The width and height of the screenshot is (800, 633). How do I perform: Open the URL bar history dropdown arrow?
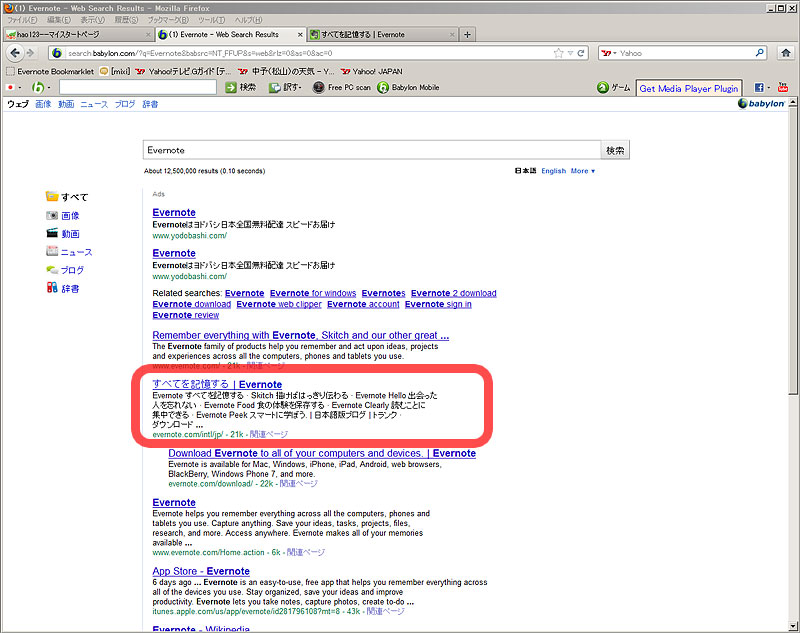[x=570, y=53]
